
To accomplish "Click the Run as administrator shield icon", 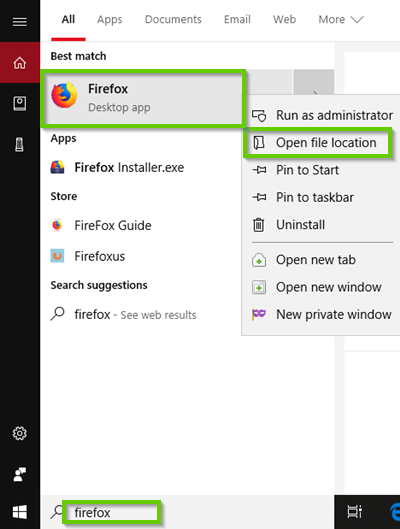I will tap(259, 115).
